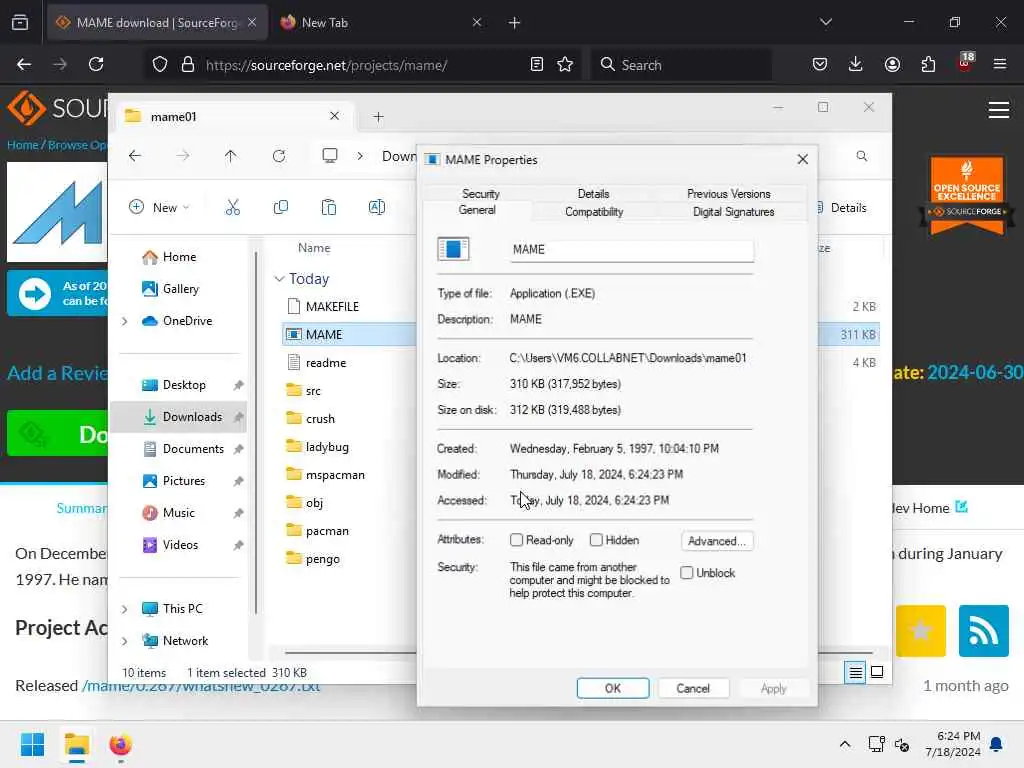Open the Compatibility tab
1024x768 pixels.
(x=594, y=212)
